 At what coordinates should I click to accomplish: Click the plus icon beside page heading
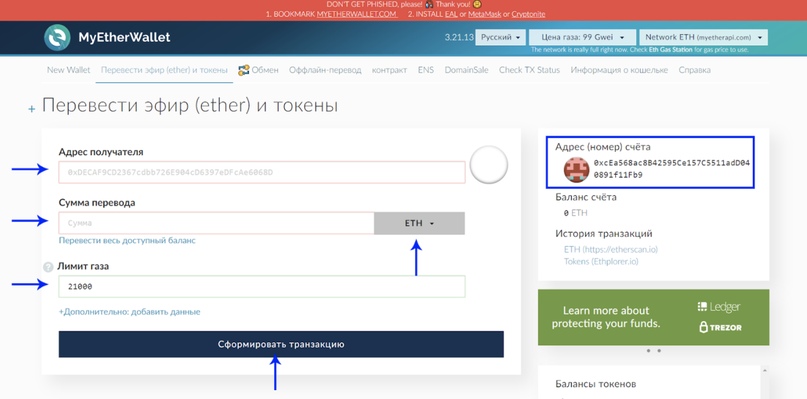point(32,109)
